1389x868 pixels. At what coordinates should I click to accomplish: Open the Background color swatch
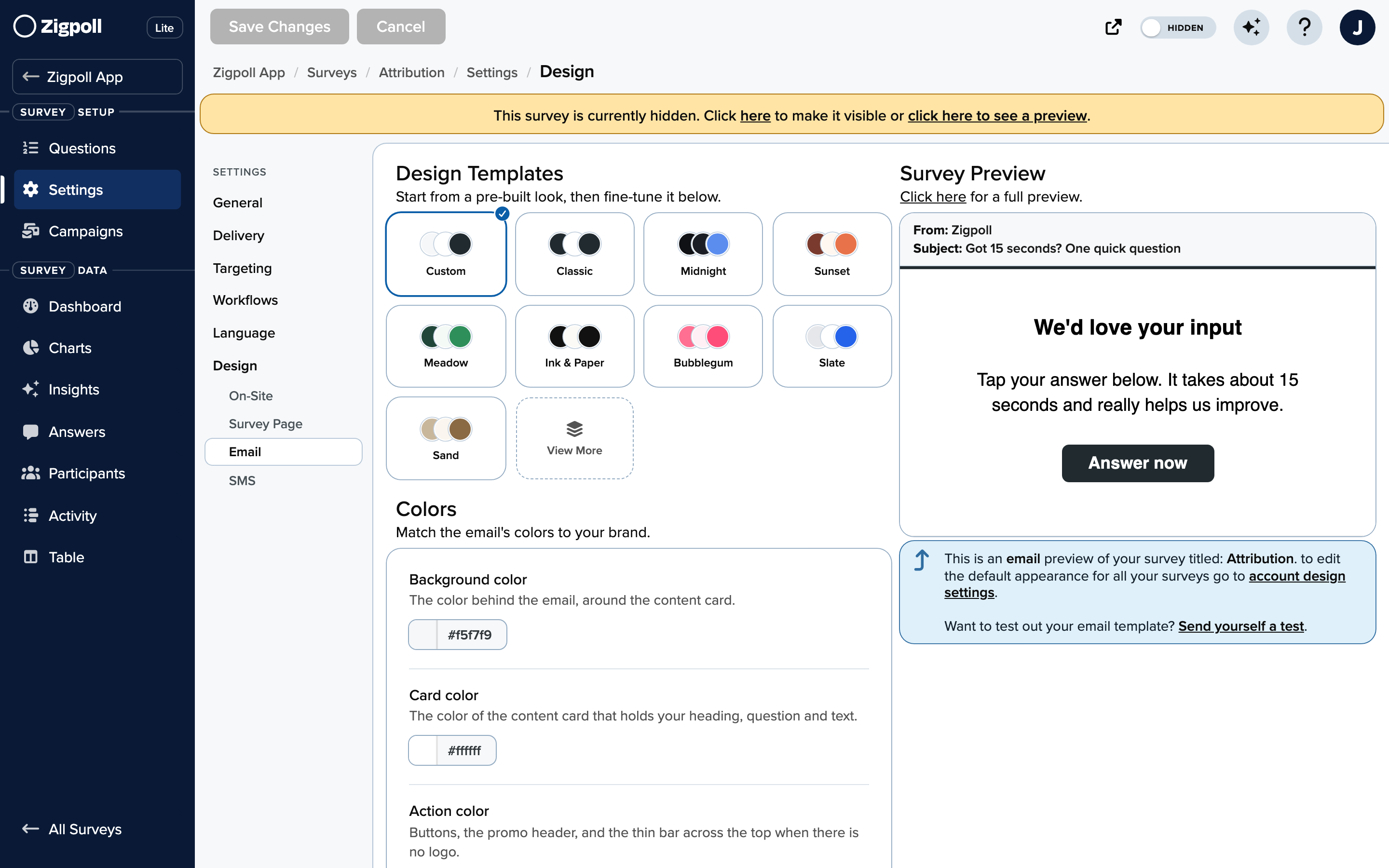click(x=423, y=634)
